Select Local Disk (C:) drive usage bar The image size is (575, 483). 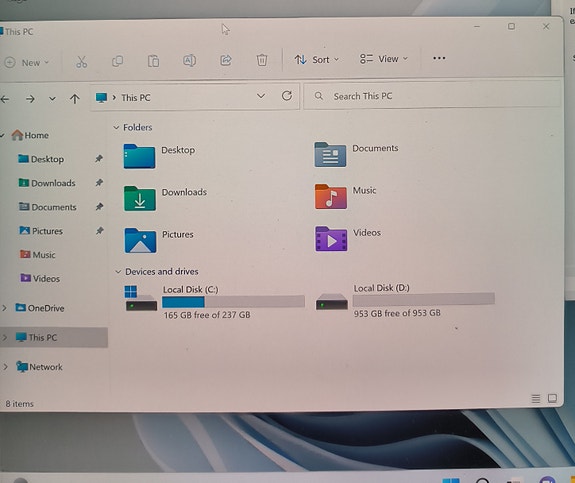coord(233,301)
